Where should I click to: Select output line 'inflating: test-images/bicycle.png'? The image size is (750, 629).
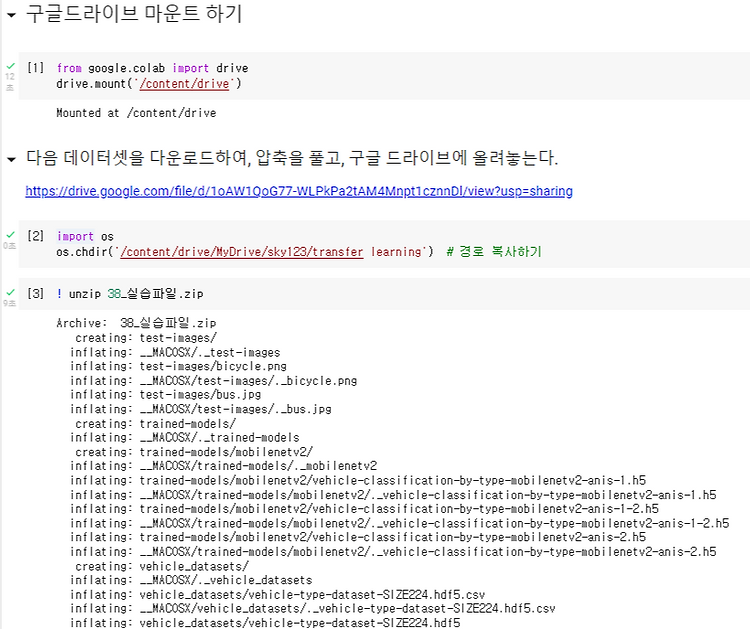[x=178, y=366]
